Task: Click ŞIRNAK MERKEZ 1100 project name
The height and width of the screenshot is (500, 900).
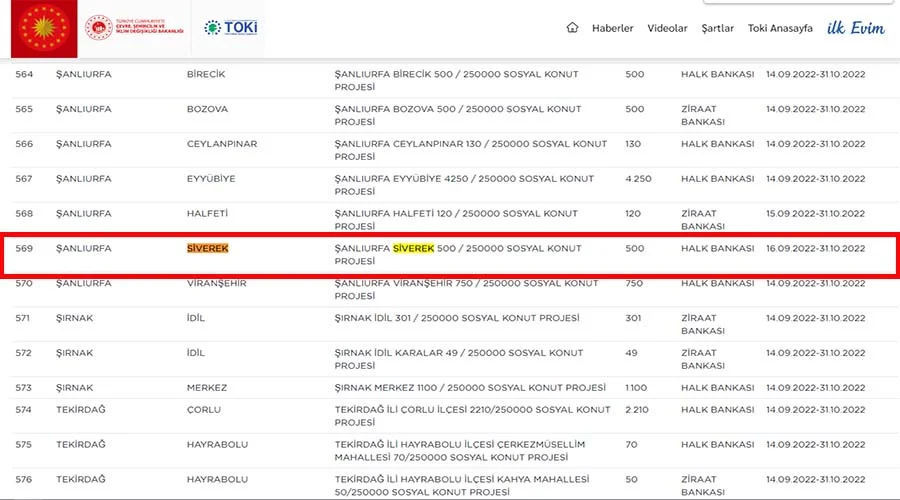Action: 470,388
